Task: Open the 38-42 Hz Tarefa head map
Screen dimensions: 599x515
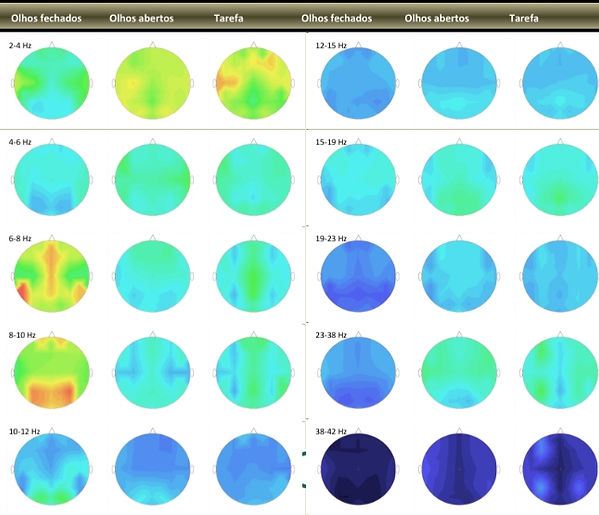Action: (560, 469)
